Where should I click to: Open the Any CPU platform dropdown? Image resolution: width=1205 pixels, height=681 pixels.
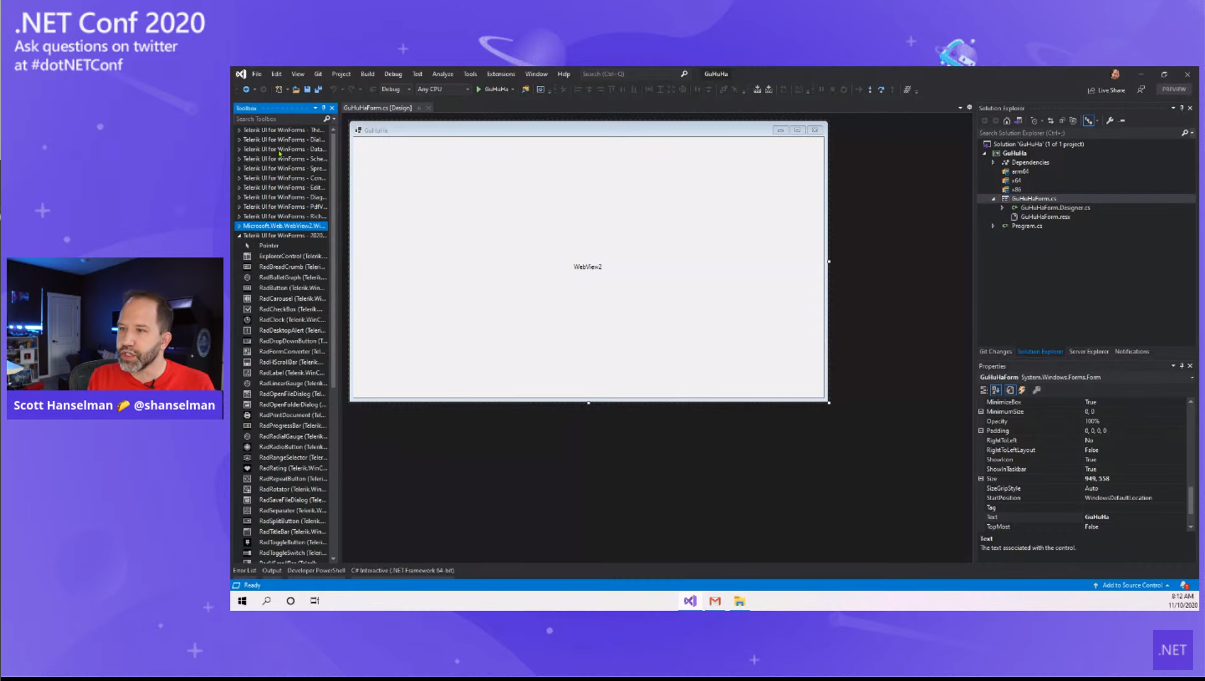(443, 89)
